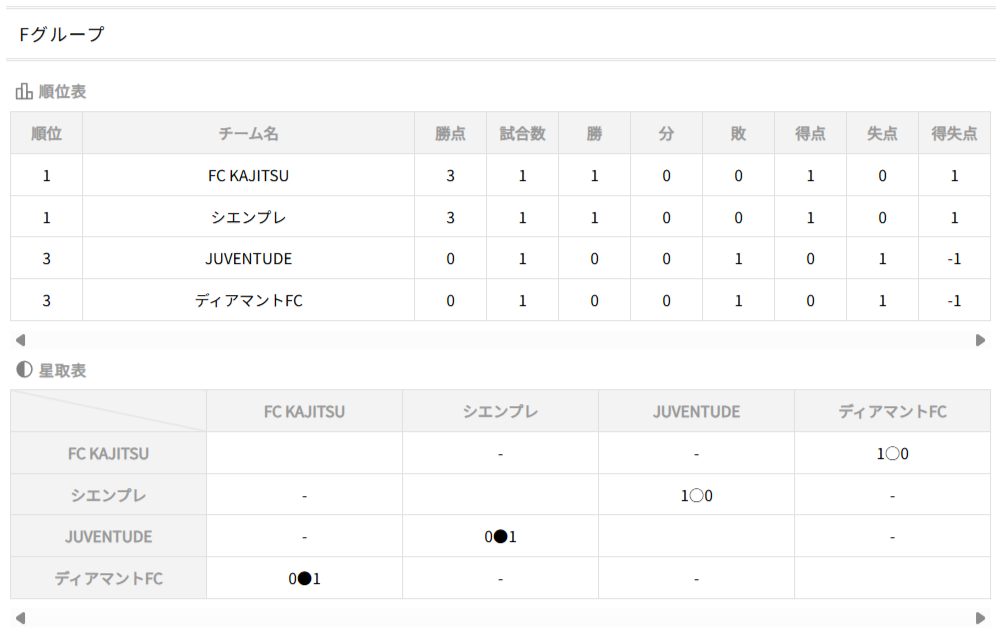Open ディアマントFC's 0●1 loss result

tap(304, 579)
